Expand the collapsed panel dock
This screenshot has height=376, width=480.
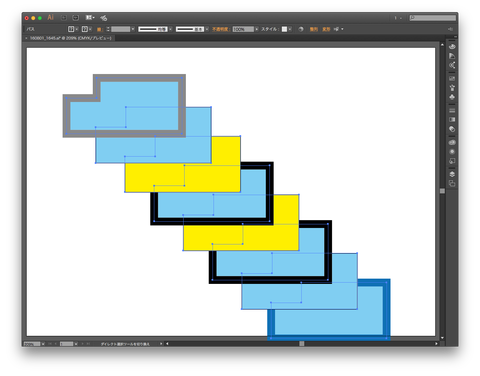tap(455, 37)
